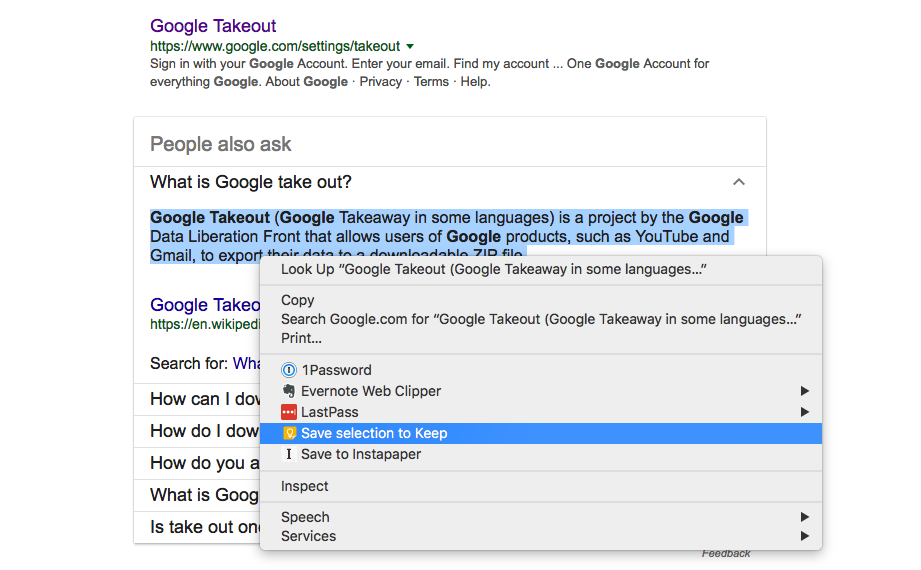The width and height of the screenshot is (921, 570).
Task: Click the Feedback link below the box
Action: point(726,554)
